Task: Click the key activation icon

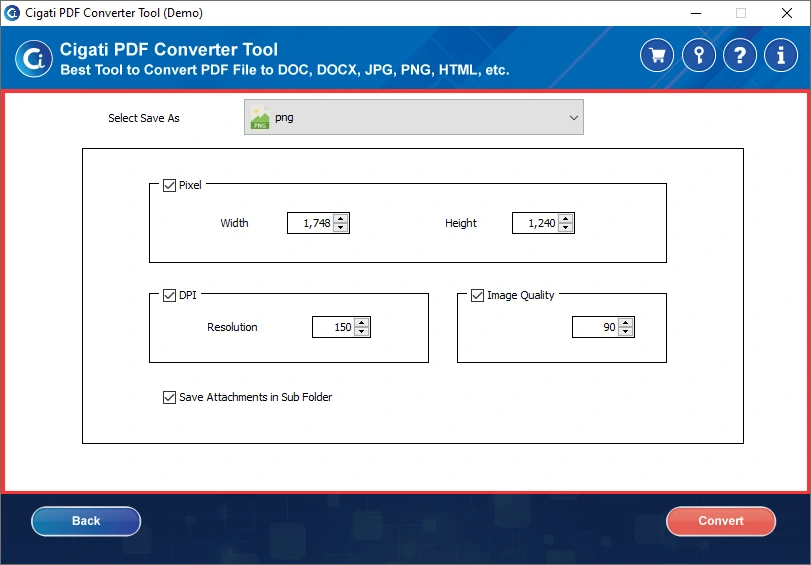Action: [698, 55]
